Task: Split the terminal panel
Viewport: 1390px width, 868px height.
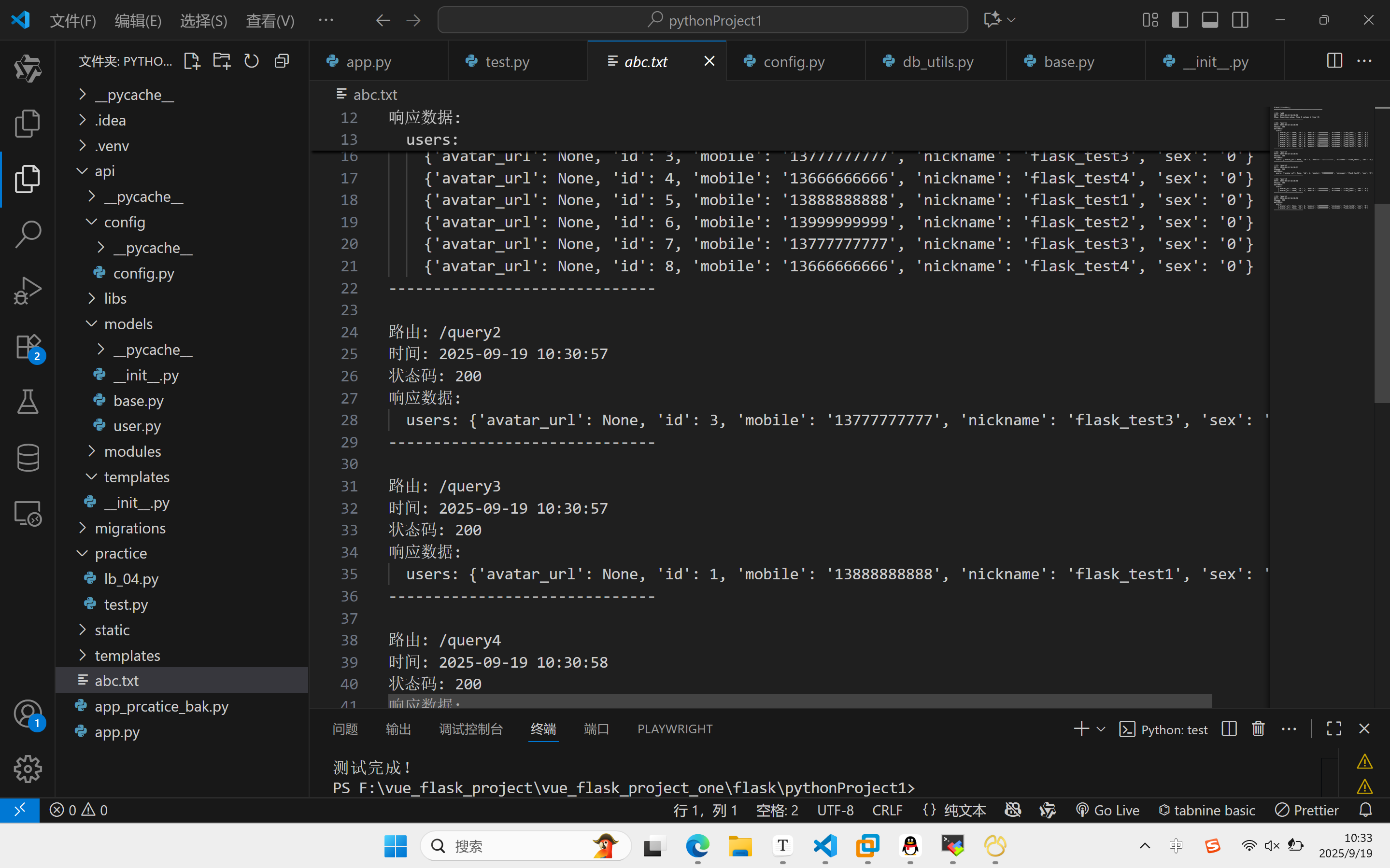Action: point(1229,728)
